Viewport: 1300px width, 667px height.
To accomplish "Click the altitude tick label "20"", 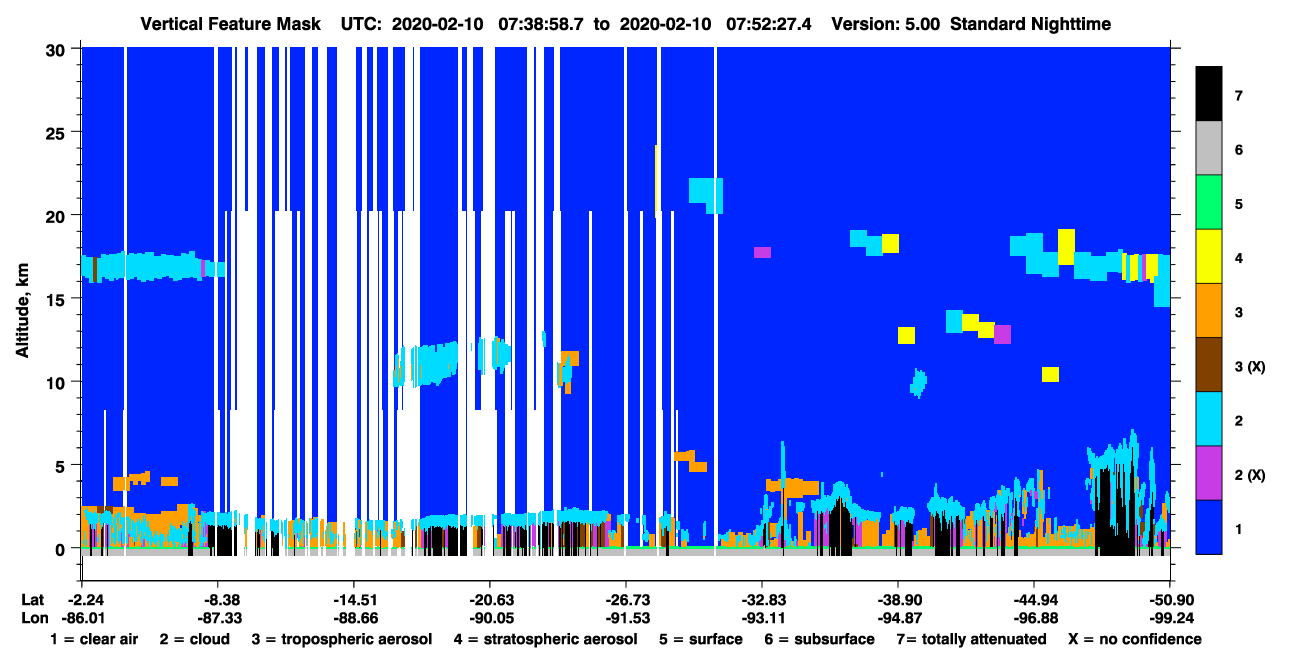I will click(x=57, y=215).
